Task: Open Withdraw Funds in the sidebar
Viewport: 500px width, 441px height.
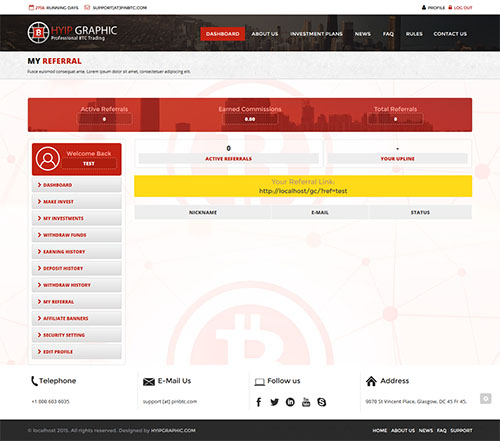Action: 77,235
